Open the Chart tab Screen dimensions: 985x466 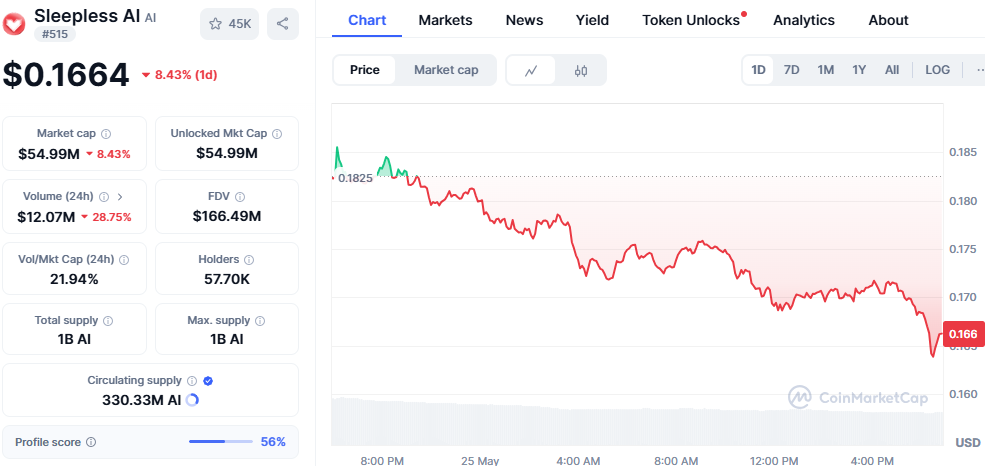point(367,20)
